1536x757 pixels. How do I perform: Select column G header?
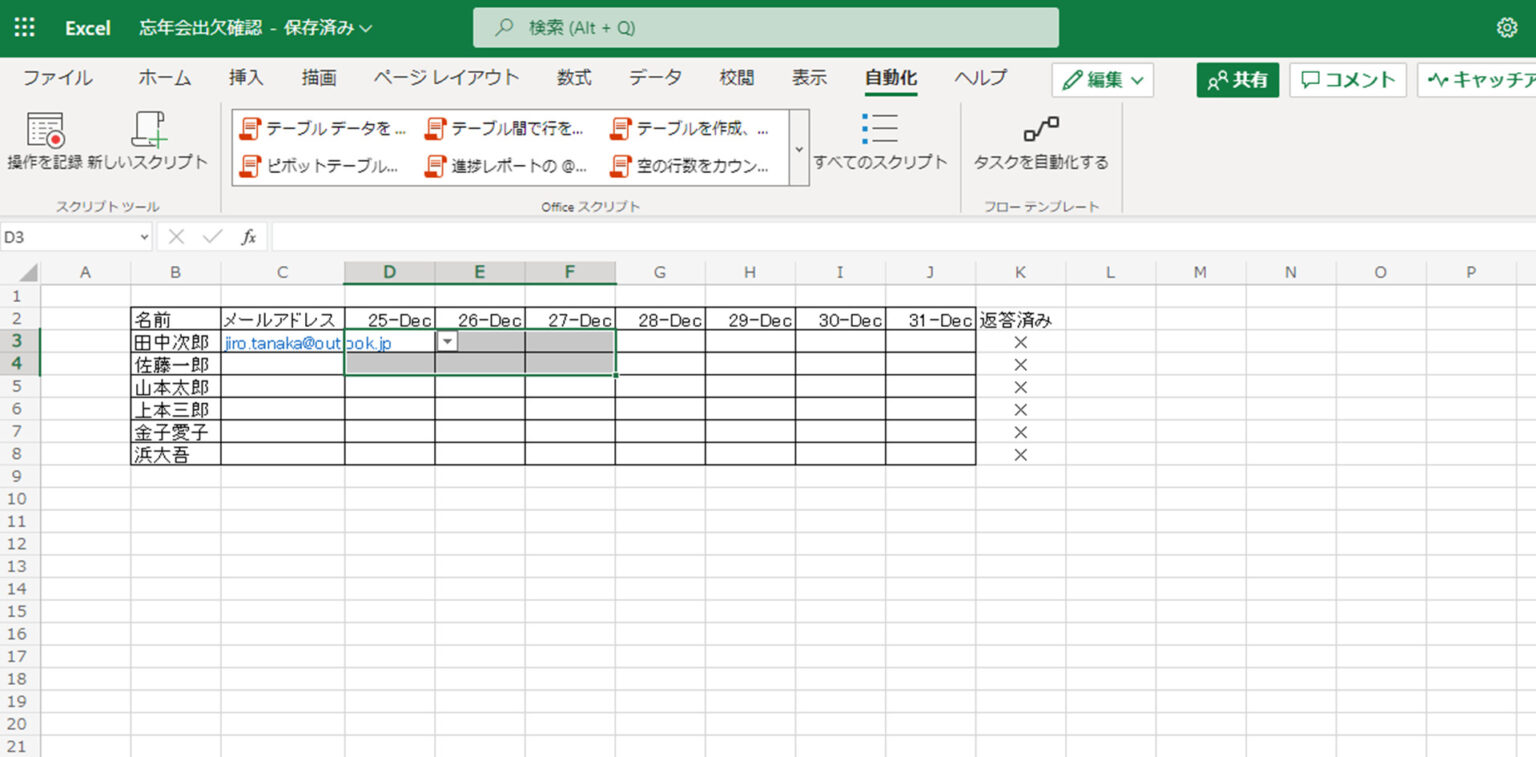pos(660,272)
